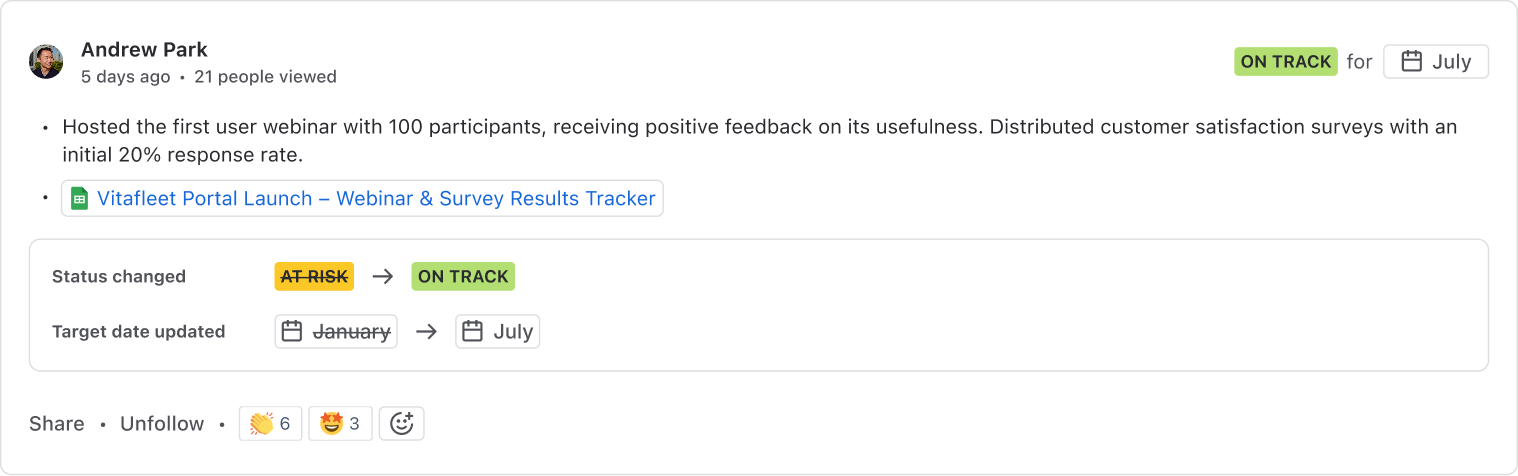The width and height of the screenshot is (1518, 476).
Task: Click the calendar icon in updated July chip
Action: pyautogui.click(x=473, y=332)
